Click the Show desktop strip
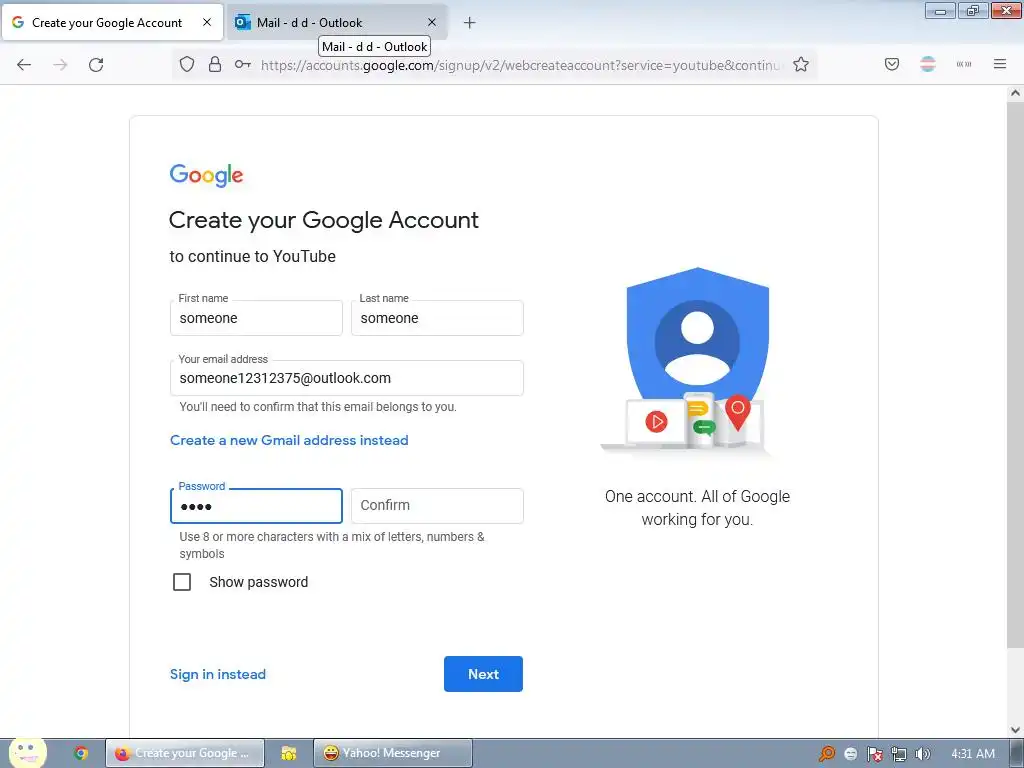Viewport: 1024px width, 768px height. point(1017,753)
